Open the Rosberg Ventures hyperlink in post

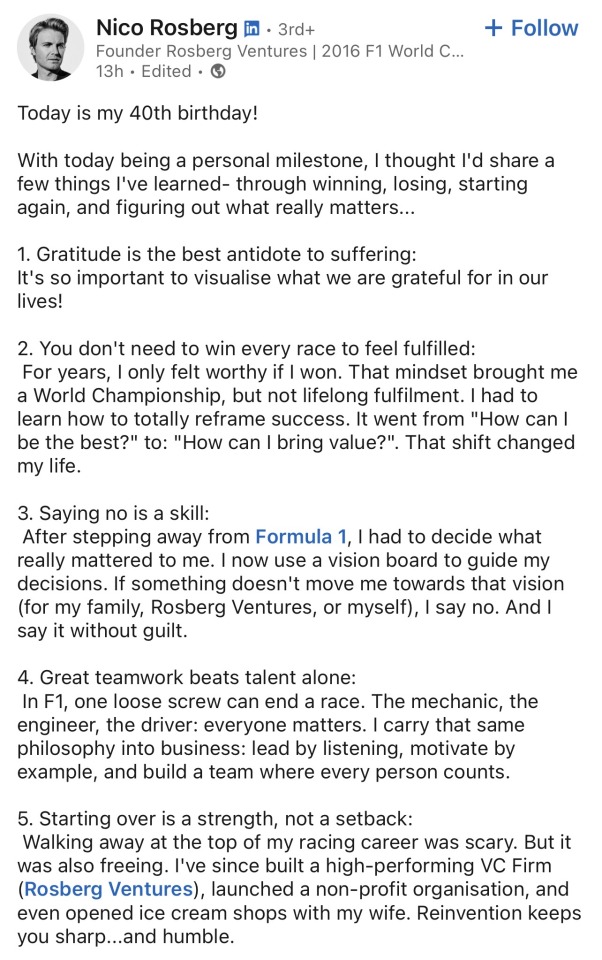coord(108,889)
